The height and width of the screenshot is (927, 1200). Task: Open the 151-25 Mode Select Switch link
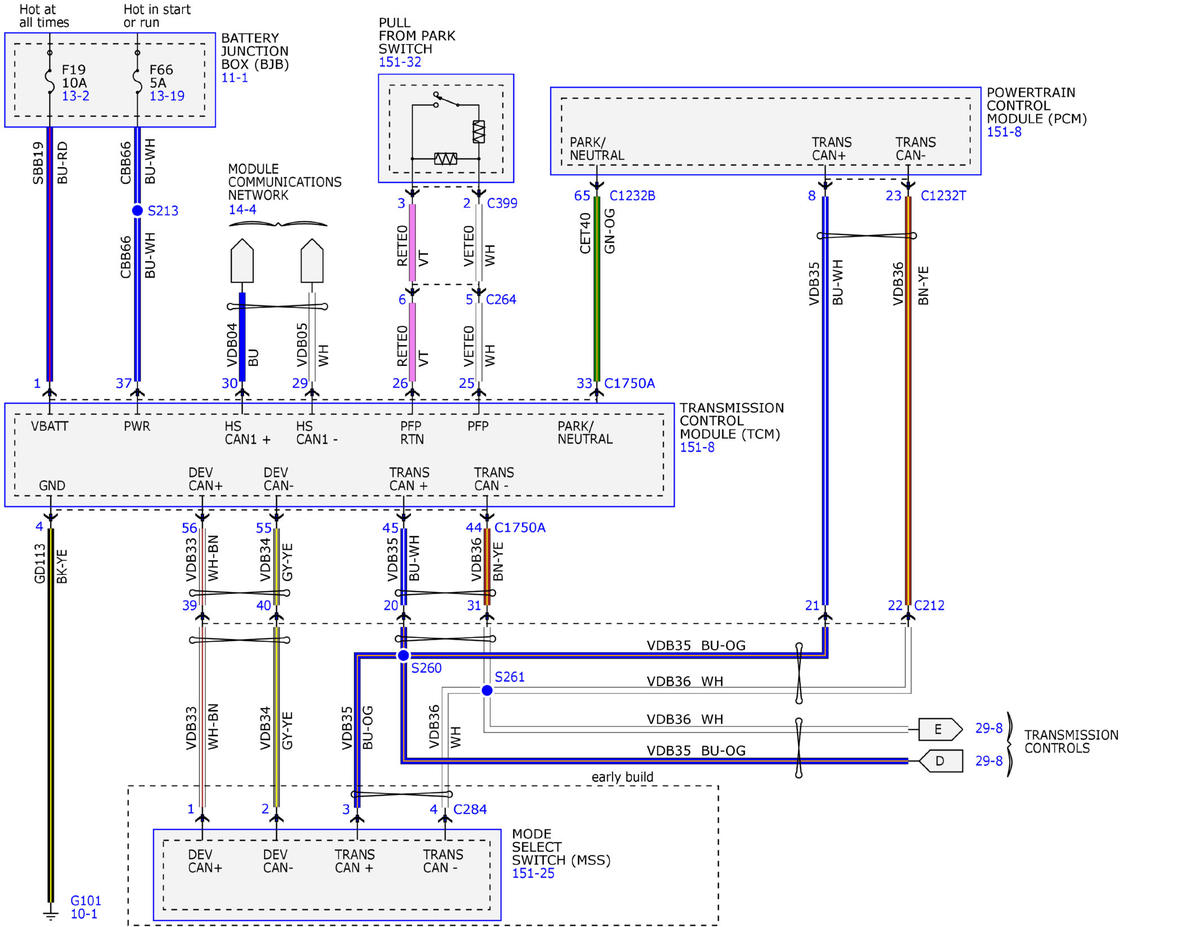(x=532, y=873)
